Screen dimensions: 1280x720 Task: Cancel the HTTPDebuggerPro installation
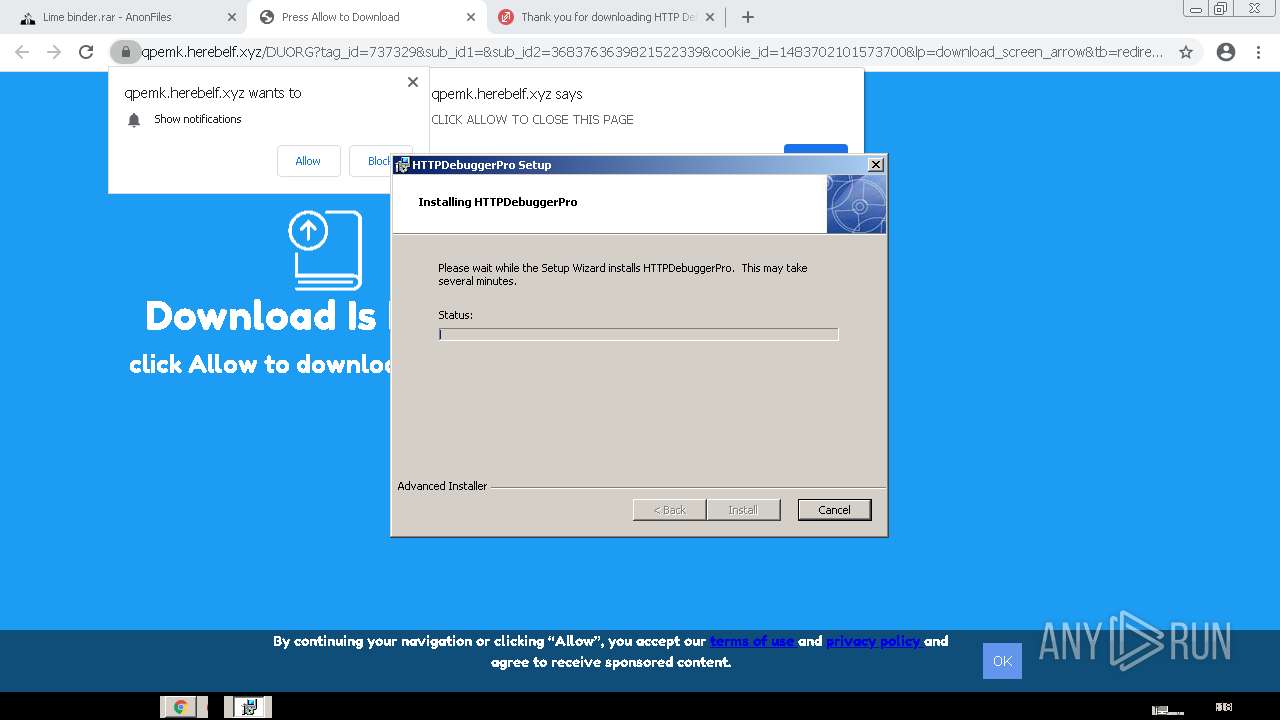[834, 510]
